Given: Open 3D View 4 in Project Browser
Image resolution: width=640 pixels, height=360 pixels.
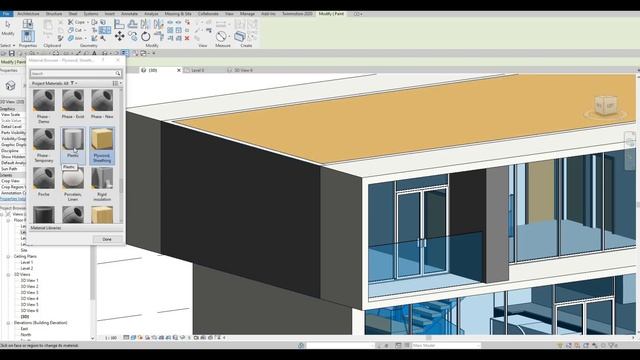Looking at the screenshot, I should [29, 299].
